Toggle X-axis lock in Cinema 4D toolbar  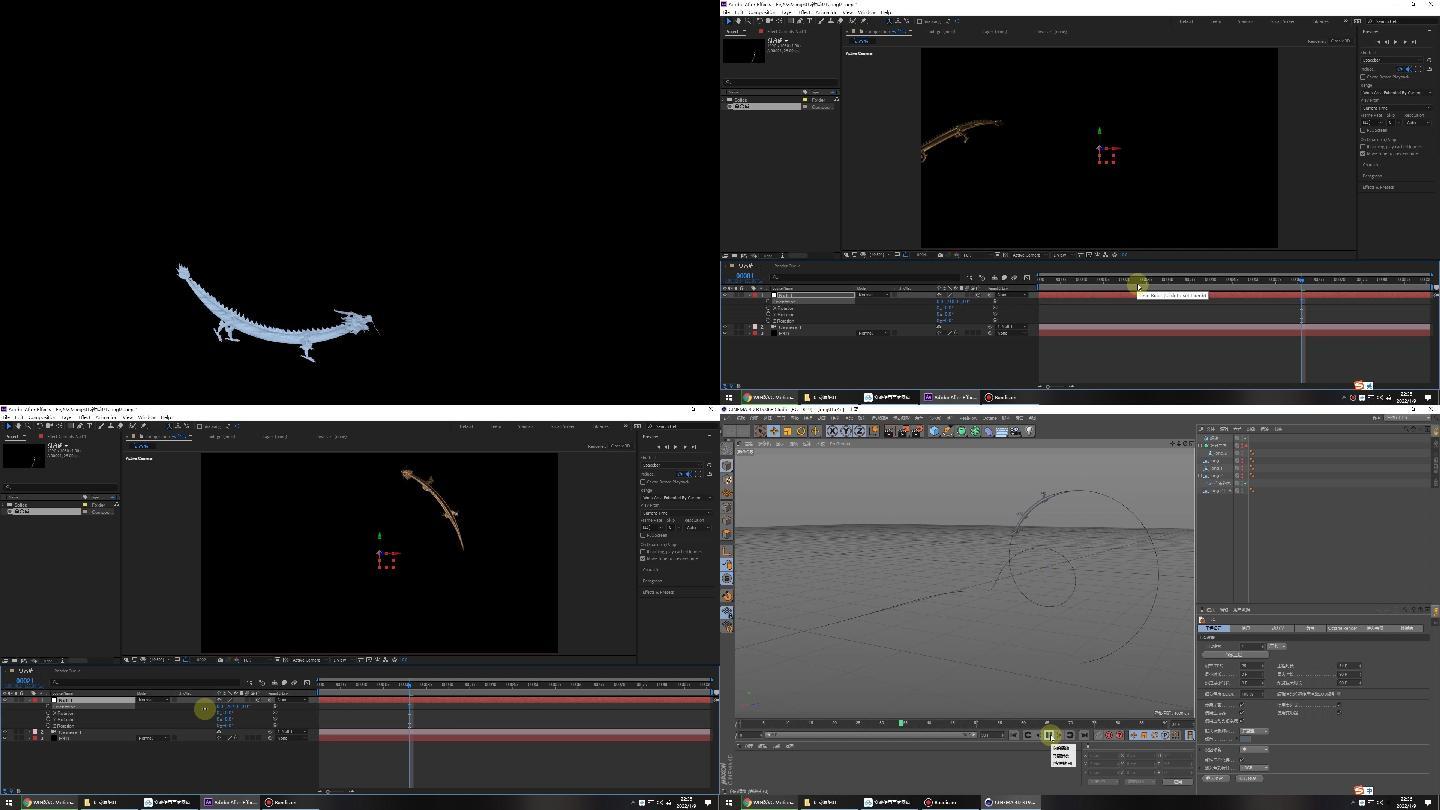833,431
